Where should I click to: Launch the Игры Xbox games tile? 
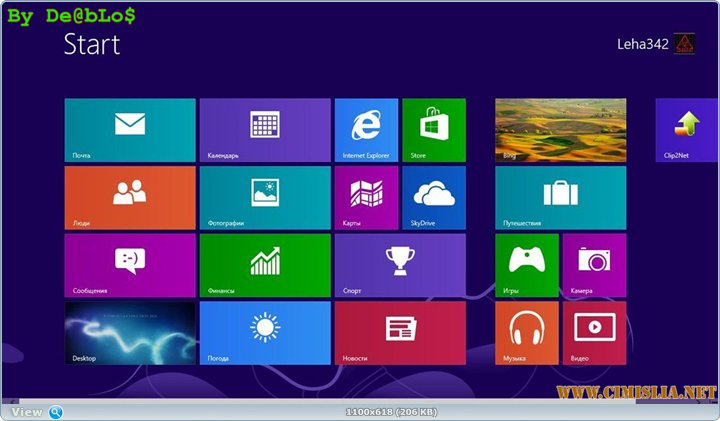[x=527, y=265]
